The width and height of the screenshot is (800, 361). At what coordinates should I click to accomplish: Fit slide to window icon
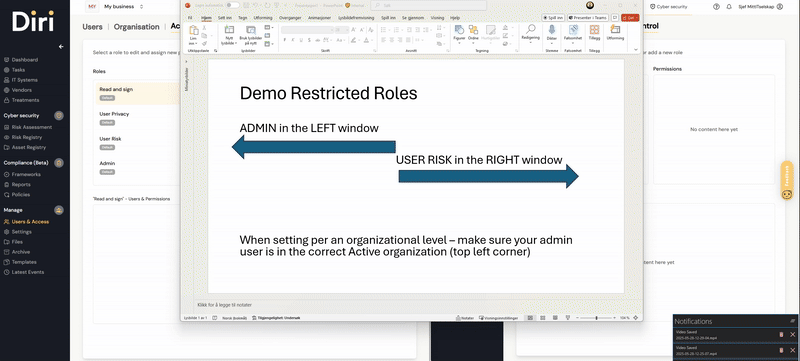coord(636,318)
